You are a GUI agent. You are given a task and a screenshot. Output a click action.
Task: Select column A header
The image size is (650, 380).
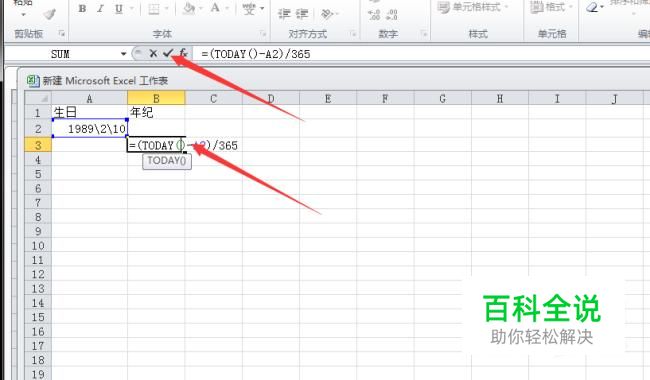tap(89, 99)
